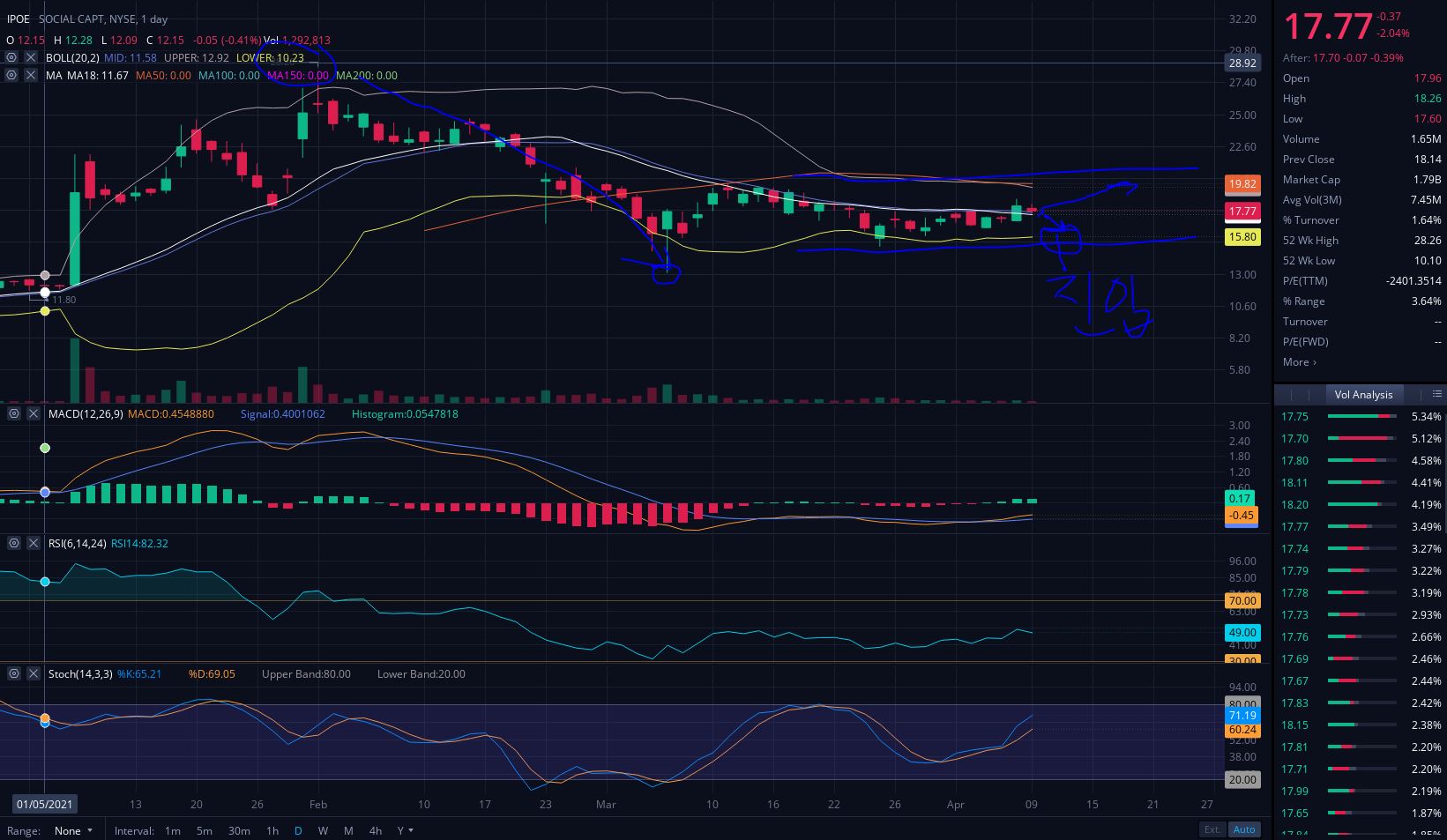Click the yellow 15.80 price tag

1242,237
